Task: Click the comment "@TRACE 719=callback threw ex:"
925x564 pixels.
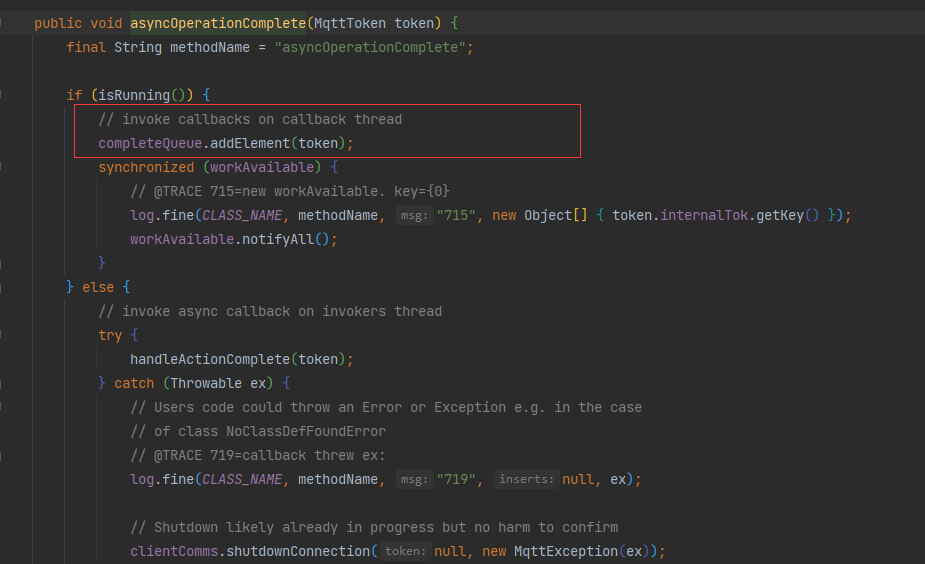Action: pos(258,455)
